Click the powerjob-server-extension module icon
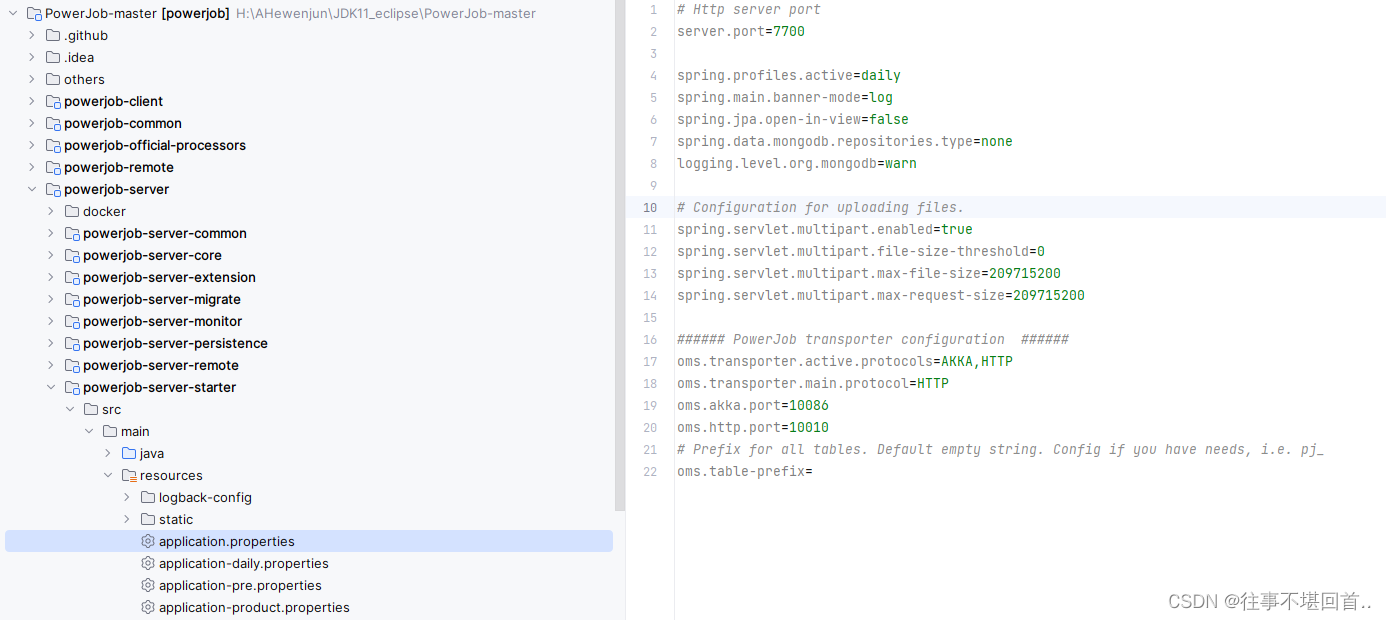The width and height of the screenshot is (1386, 620). pos(72,277)
